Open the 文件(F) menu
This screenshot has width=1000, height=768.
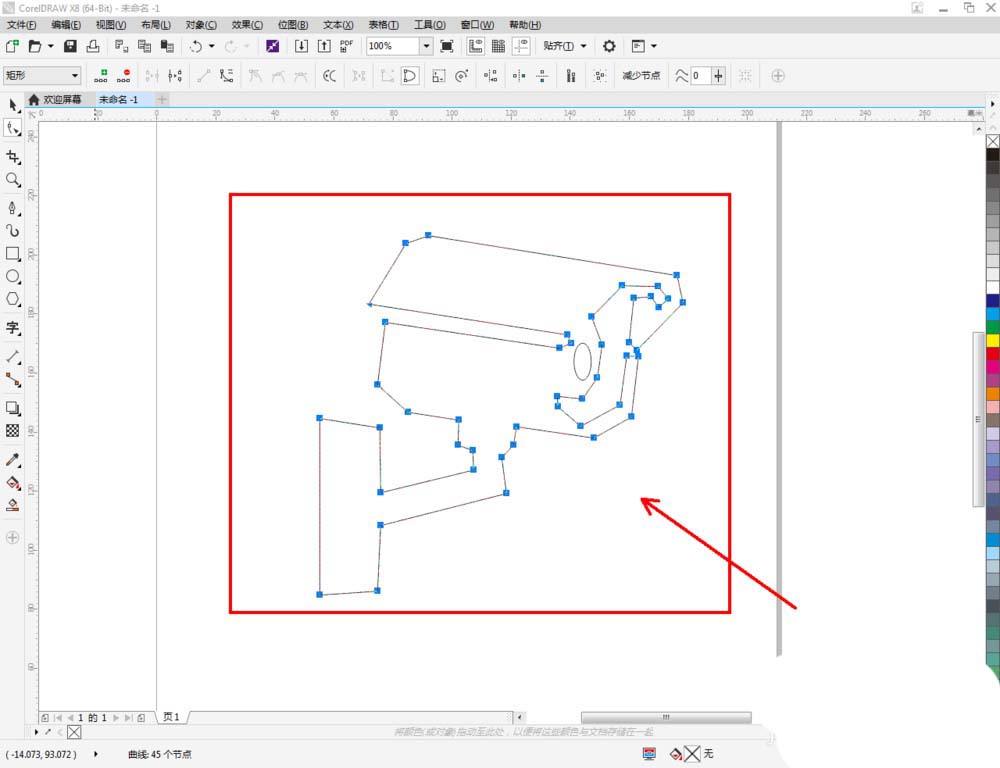pyautogui.click(x=22, y=25)
